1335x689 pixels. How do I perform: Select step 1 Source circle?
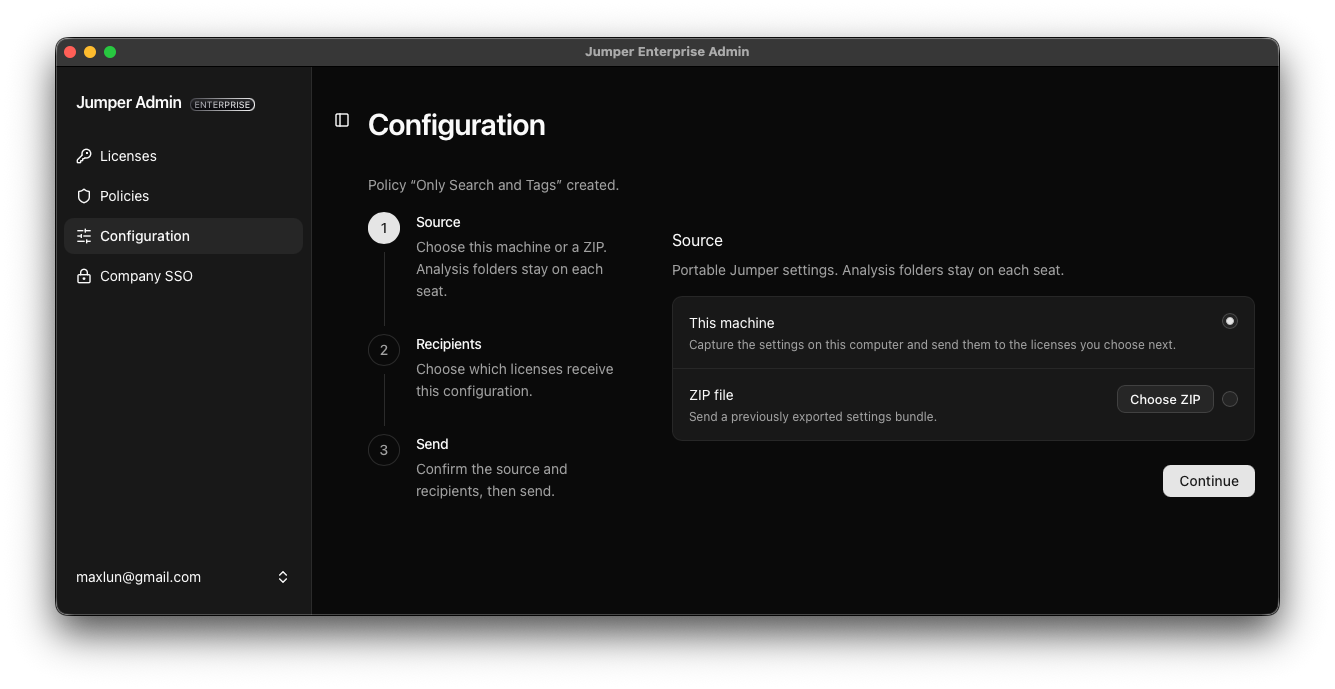point(384,228)
